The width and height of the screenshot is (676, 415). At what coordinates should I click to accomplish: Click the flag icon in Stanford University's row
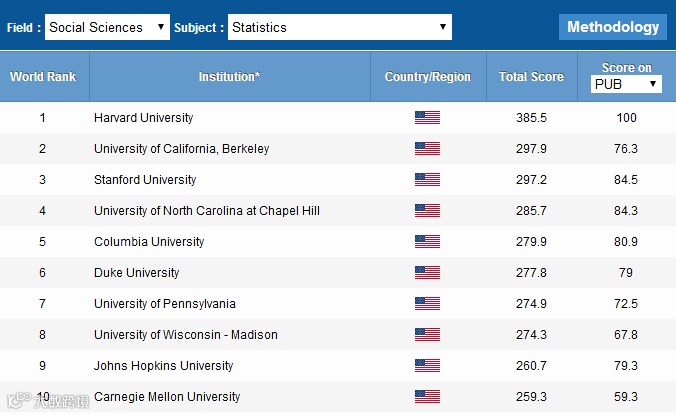coord(427,180)
